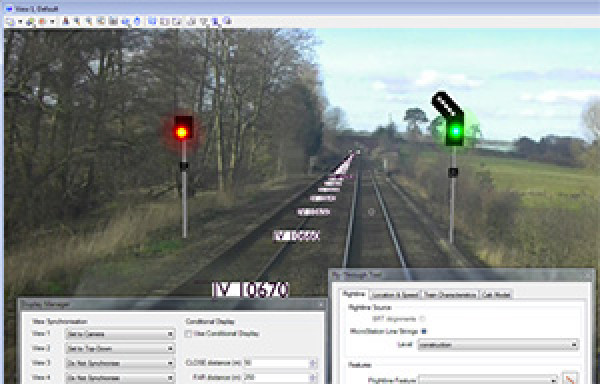Open the View 1 'Set to Camera' dropdown

coord(120,334)
